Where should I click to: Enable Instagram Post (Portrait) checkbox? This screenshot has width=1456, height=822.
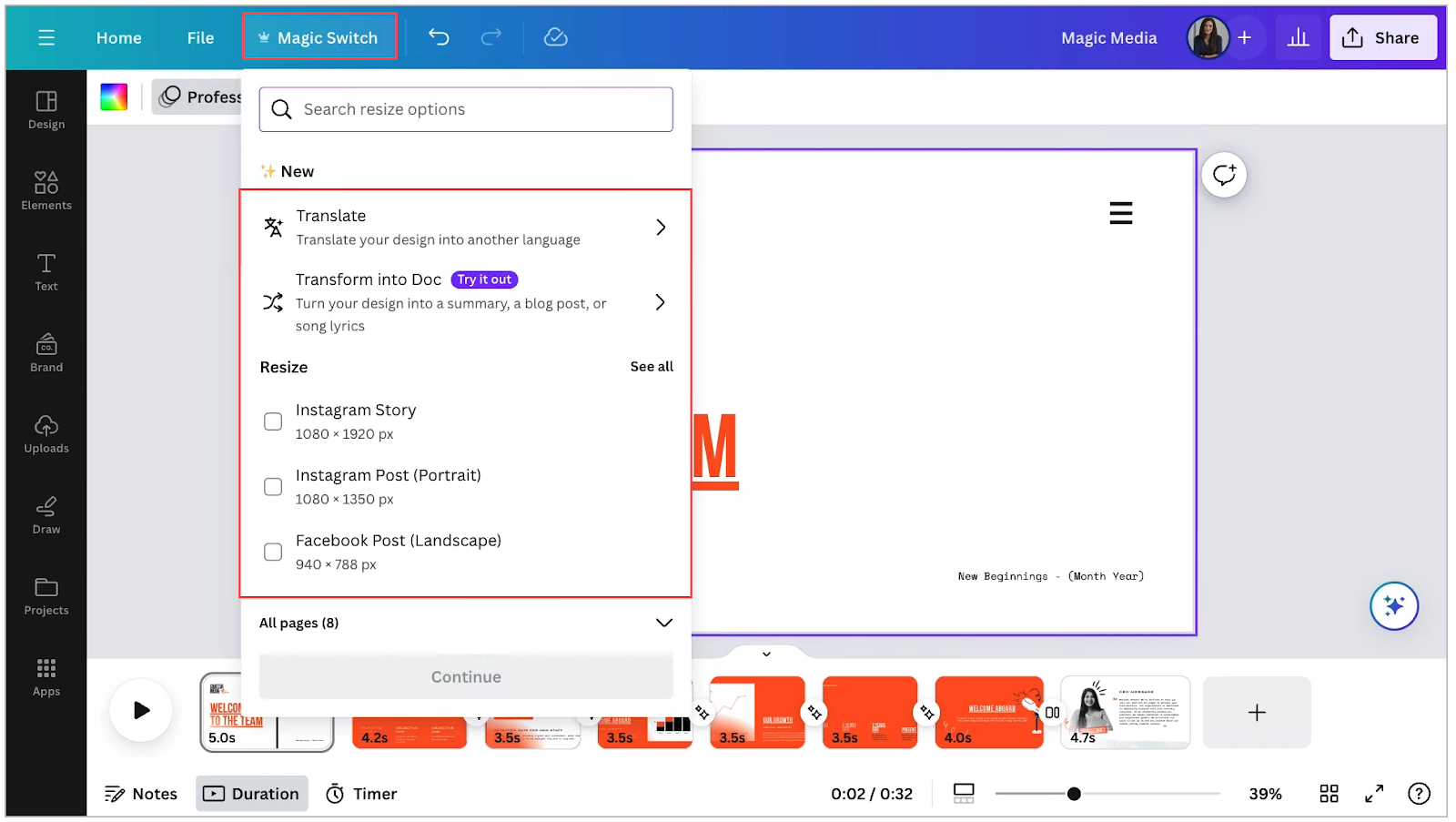click(x=273, y=487)
